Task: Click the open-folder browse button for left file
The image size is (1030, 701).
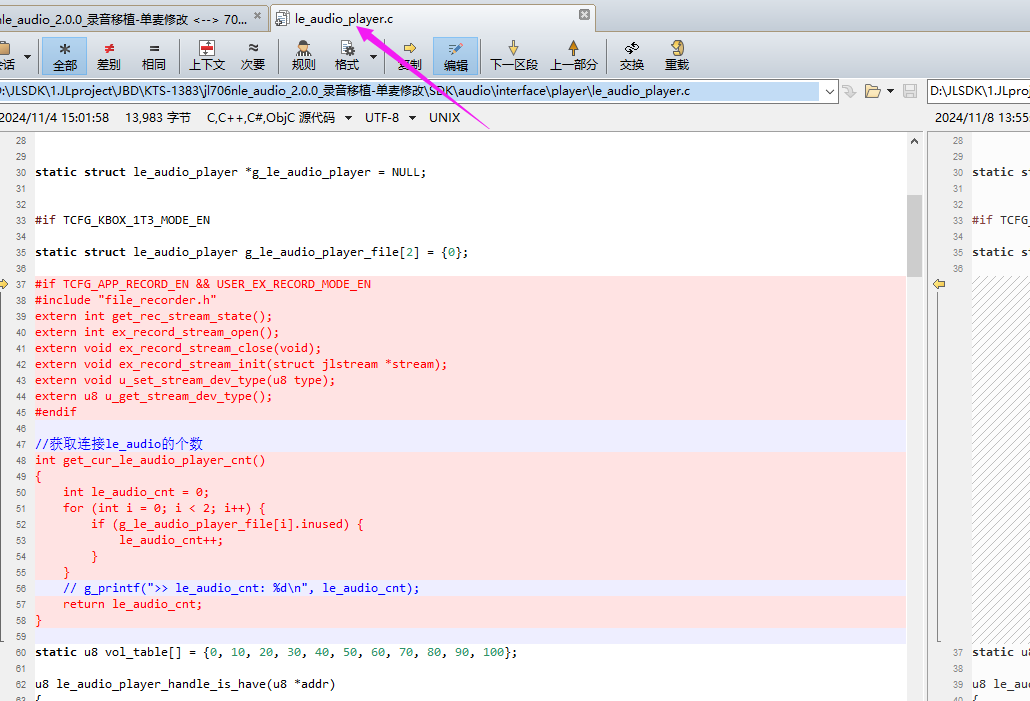Action: pos(873,91)
